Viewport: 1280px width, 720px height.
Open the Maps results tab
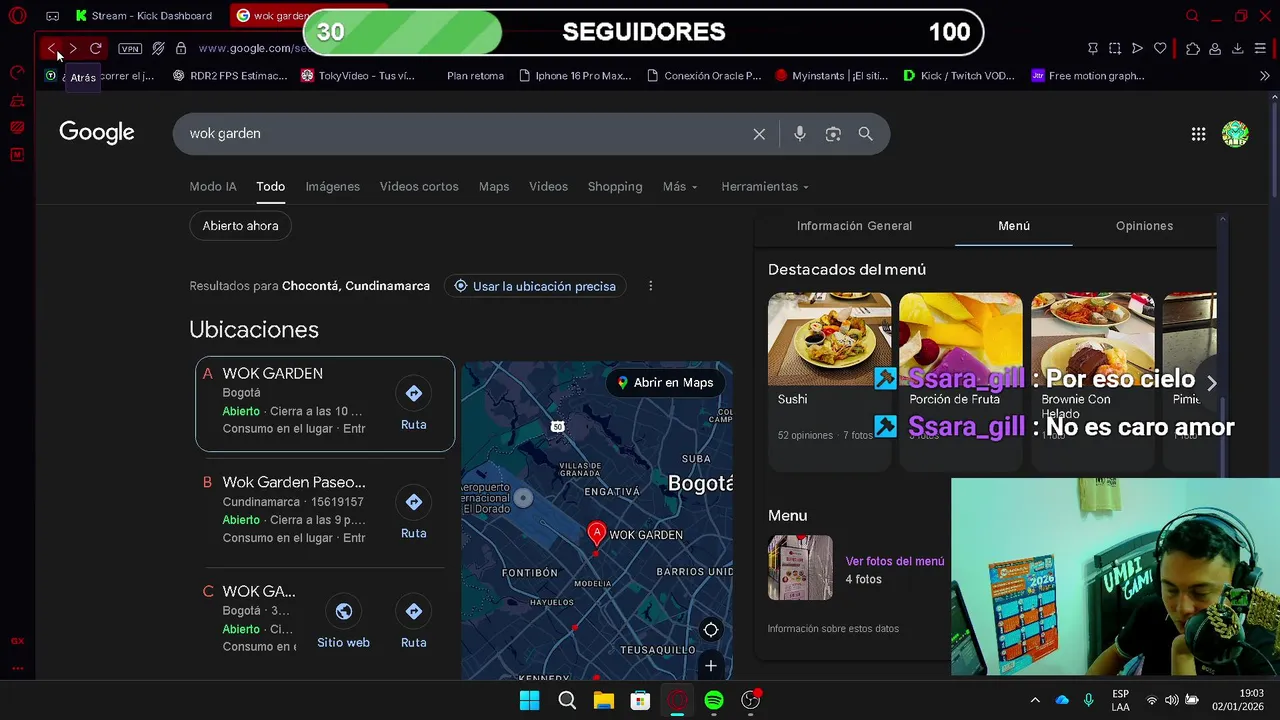(494, 187)
